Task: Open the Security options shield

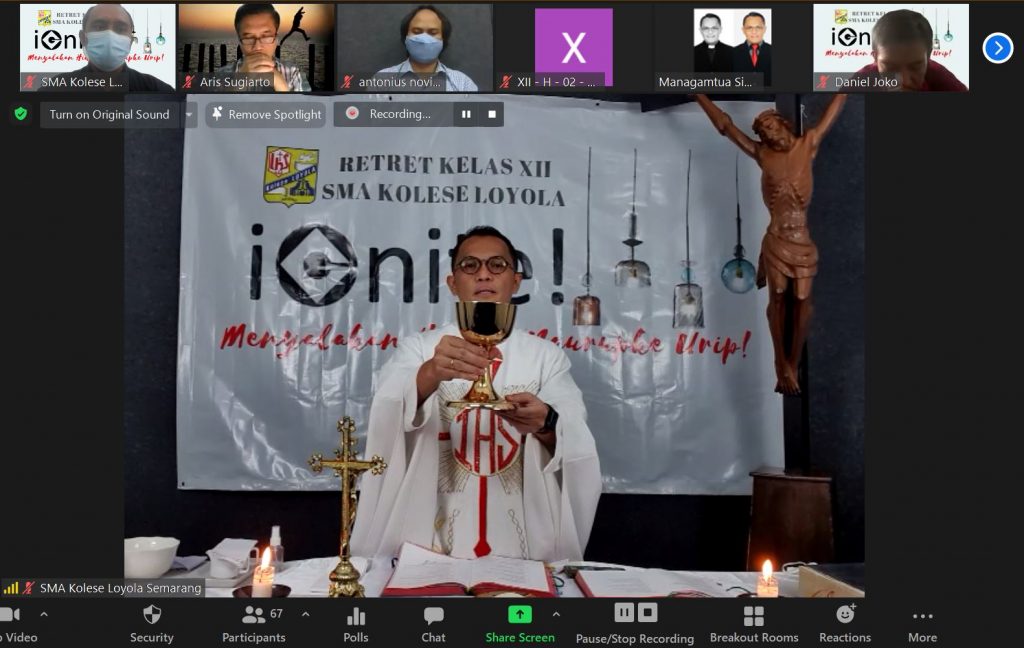Action: point(152,624)
